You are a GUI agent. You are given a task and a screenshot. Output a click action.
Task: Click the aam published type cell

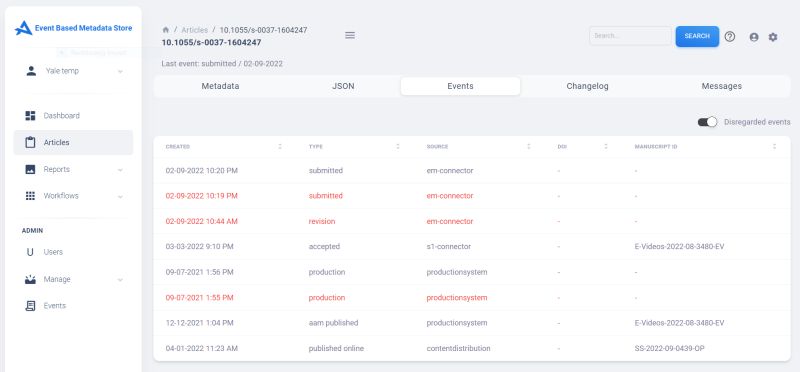tap(333, 323)
